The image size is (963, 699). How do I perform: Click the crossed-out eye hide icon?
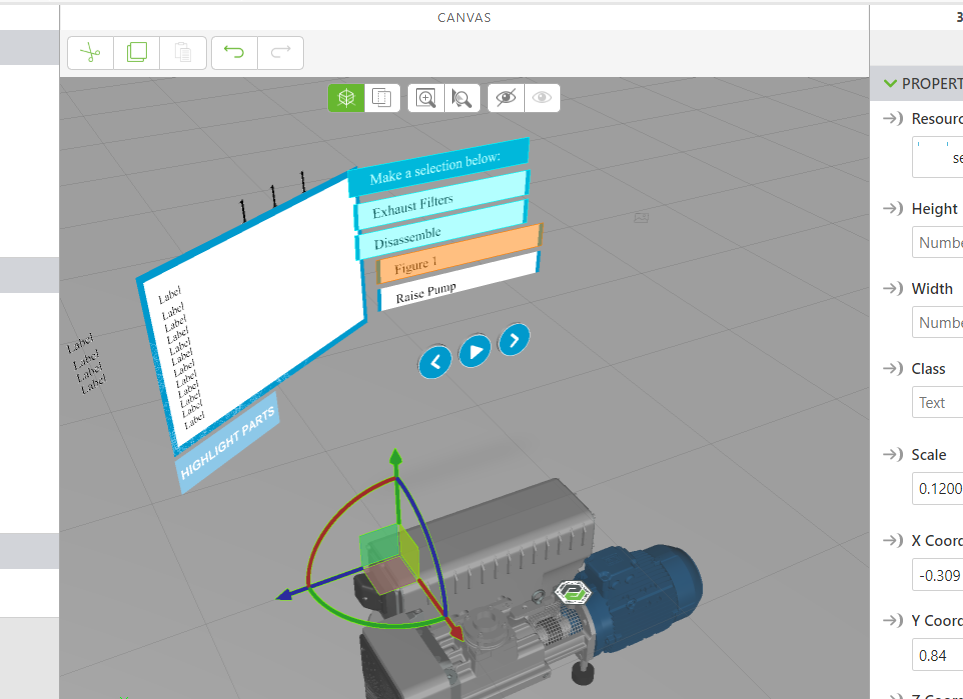(x=506, y=98)
